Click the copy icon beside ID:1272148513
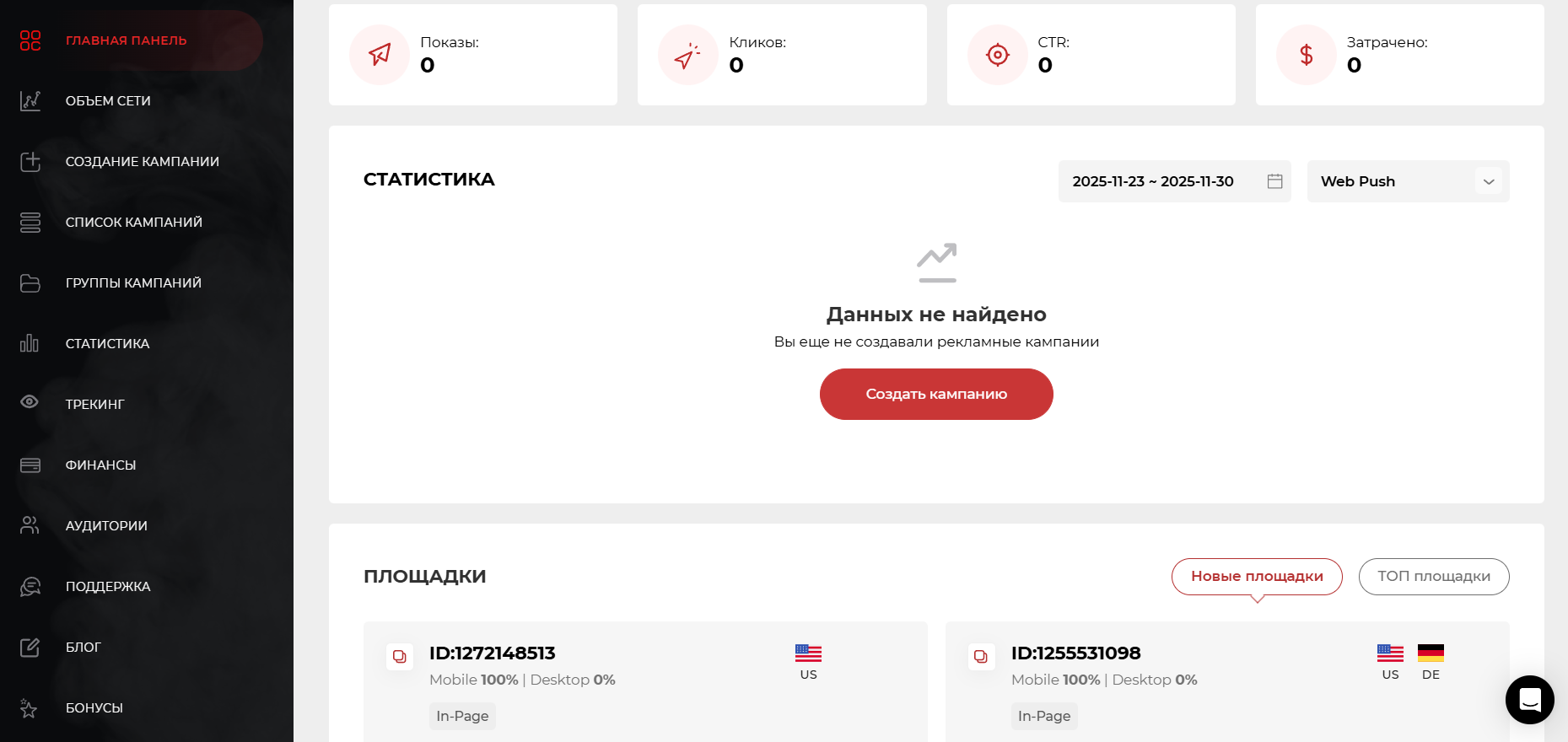The image size is (1568, 742). [x=400, y=656]
